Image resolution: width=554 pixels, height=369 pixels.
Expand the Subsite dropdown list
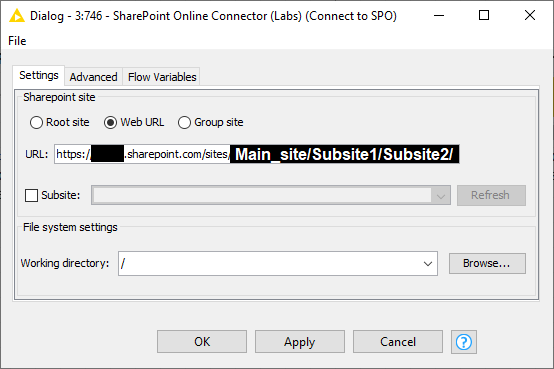pyautogui.click(x=440, y=195)
